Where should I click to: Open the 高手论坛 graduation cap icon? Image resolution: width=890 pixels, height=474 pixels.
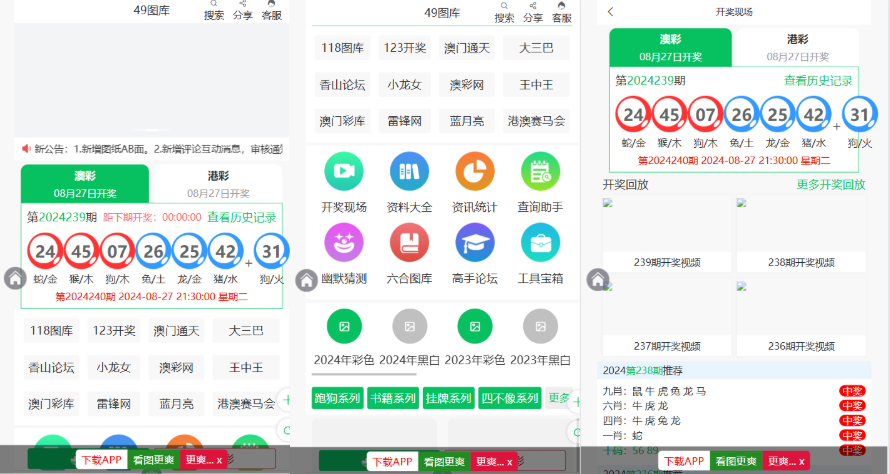click(x=475, y=242)
